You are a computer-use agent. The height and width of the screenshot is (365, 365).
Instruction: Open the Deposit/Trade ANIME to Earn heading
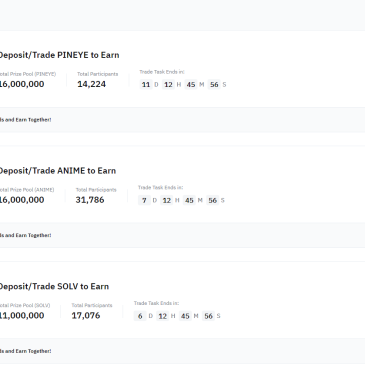click(58, 171)
